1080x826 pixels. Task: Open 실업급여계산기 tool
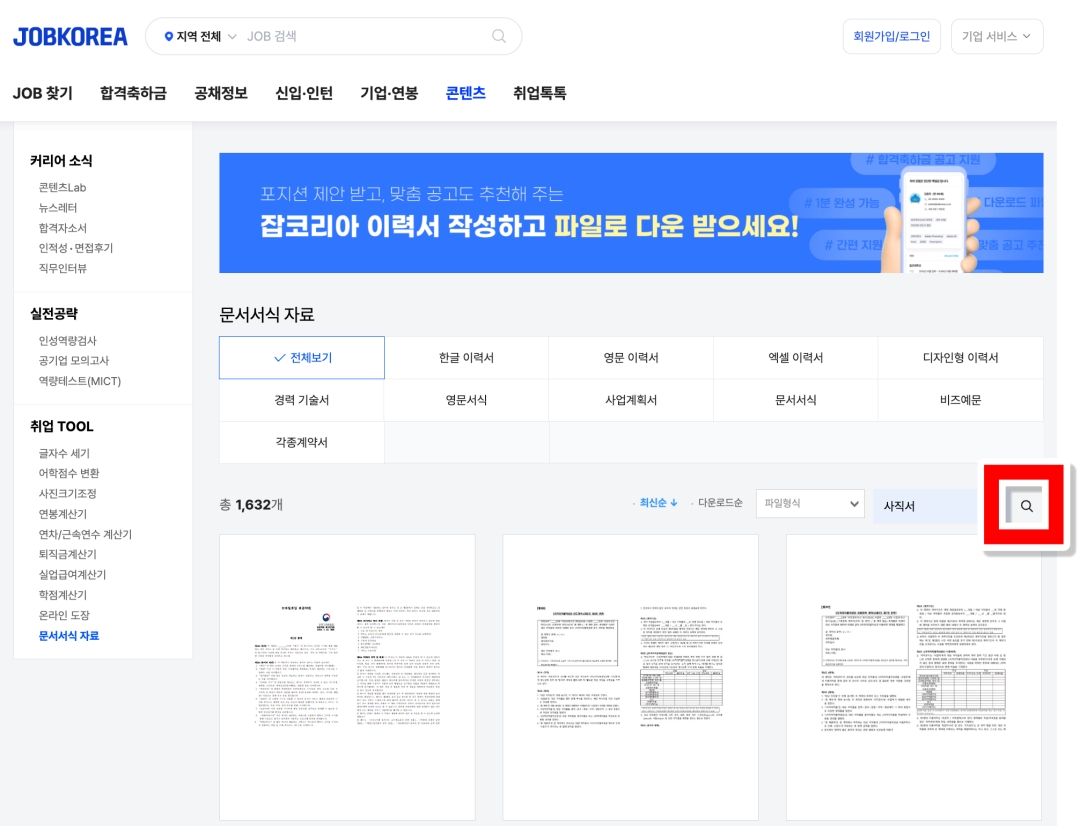coord(72,575)
